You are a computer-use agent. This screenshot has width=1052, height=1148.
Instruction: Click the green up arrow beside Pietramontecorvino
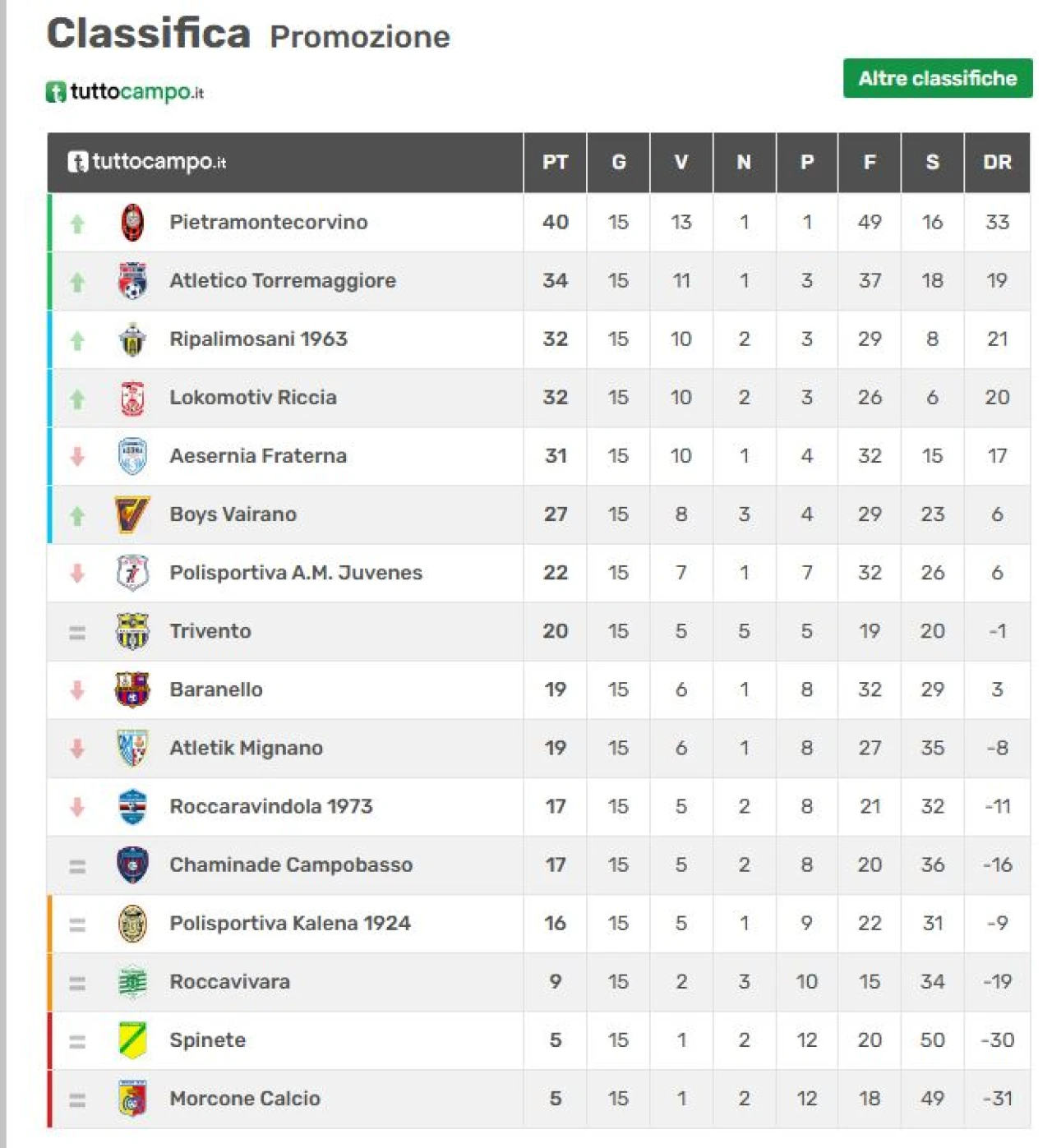click(x=77, y=223)
